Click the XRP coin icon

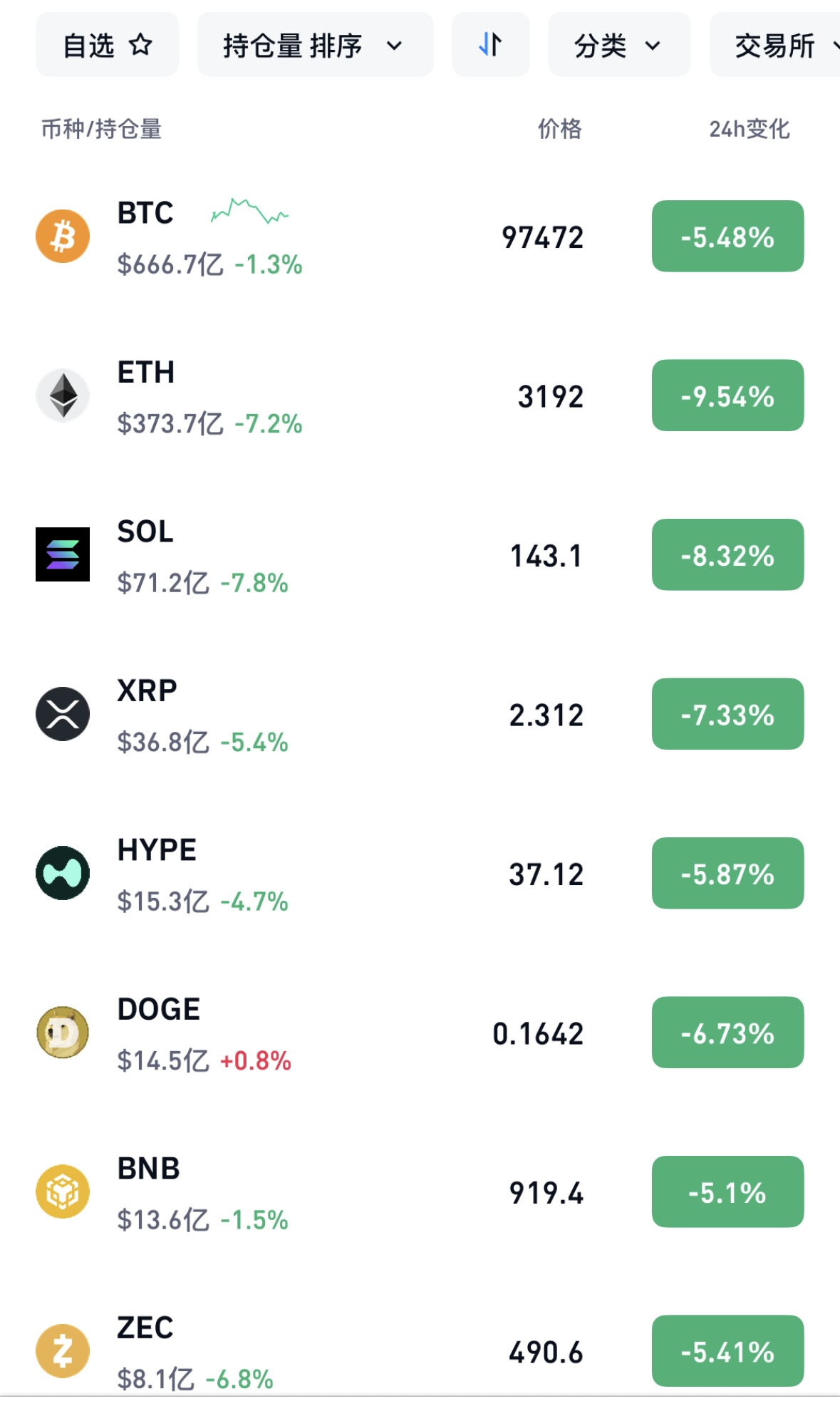coord(63,714)
